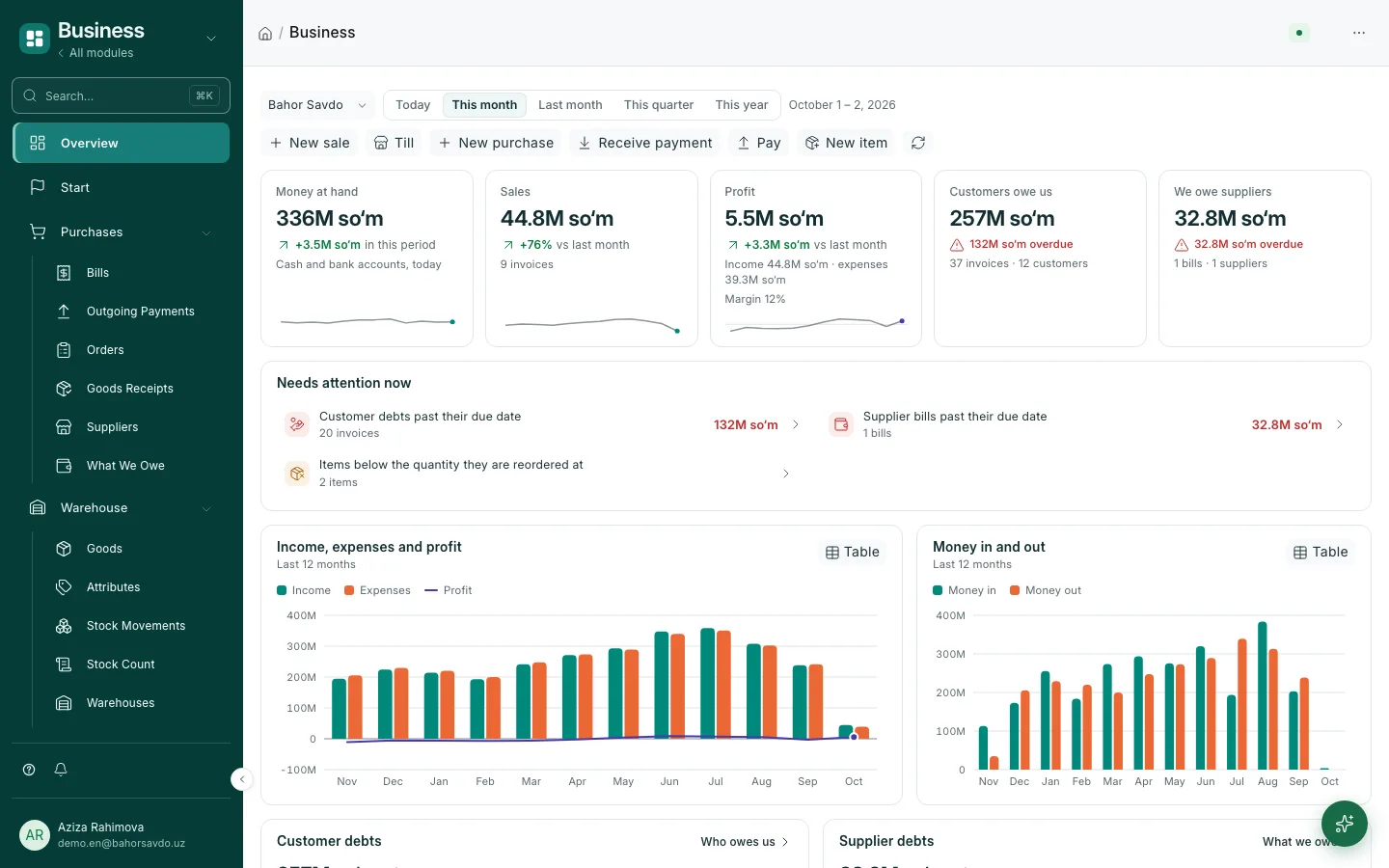Focus the Search input field
Image resolution: width=1389 pixels, height=868 pixels.
click(x=121, y=95)
